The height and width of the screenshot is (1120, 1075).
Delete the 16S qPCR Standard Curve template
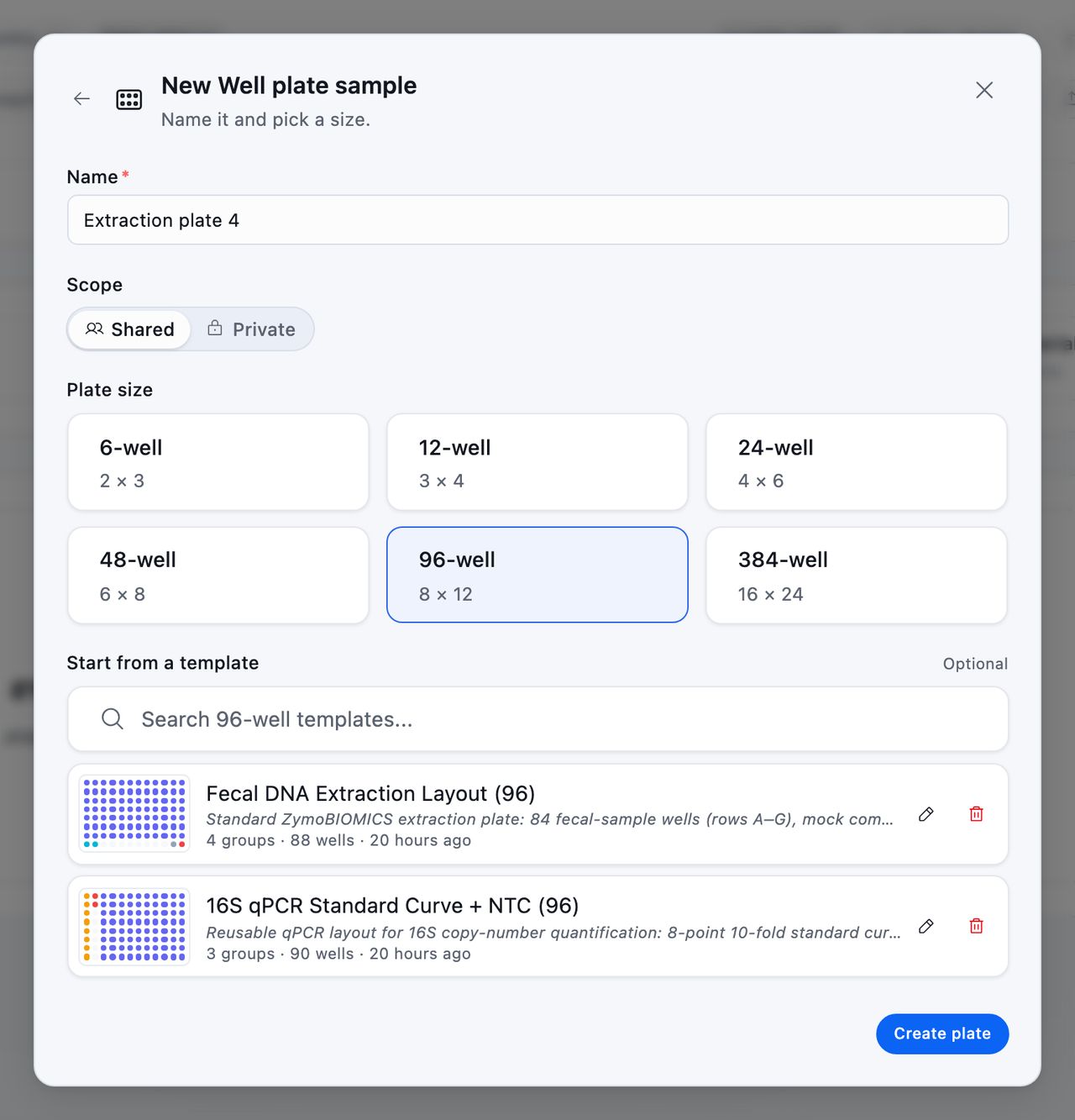(976, 926)
